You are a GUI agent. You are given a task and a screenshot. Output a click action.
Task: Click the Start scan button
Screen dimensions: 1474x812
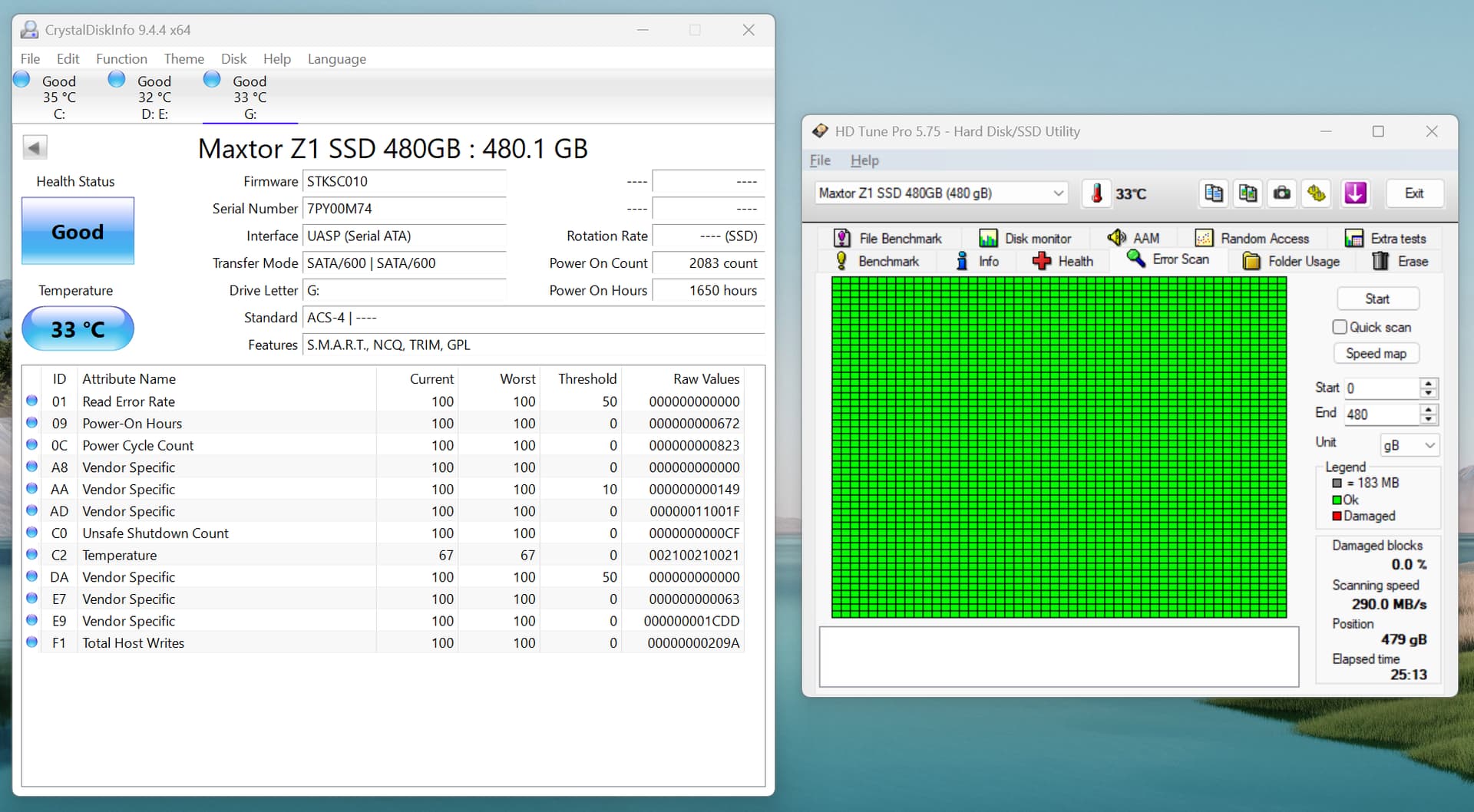coord(1377,299)
